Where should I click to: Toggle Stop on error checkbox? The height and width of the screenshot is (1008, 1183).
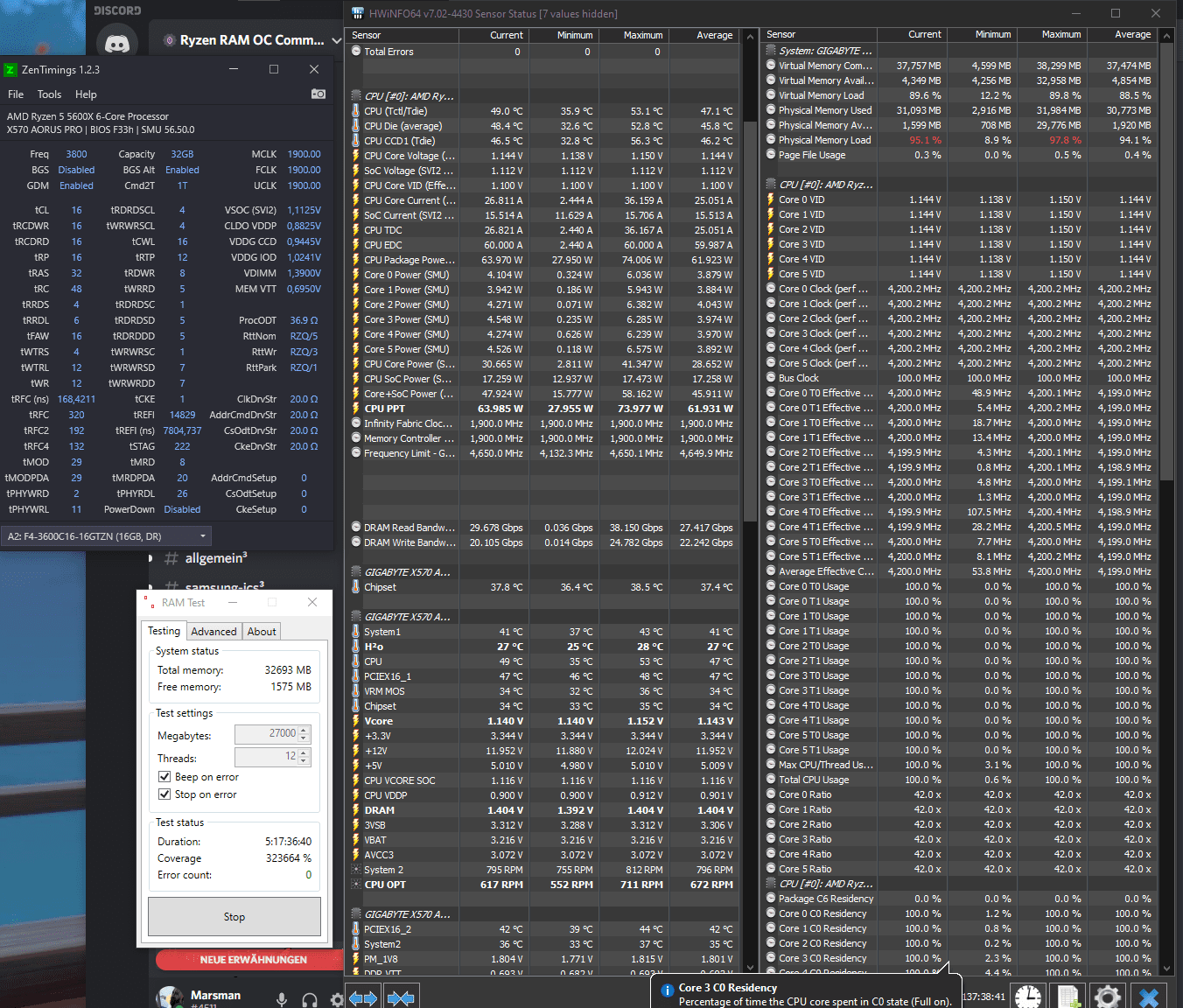tap(164, 794)
